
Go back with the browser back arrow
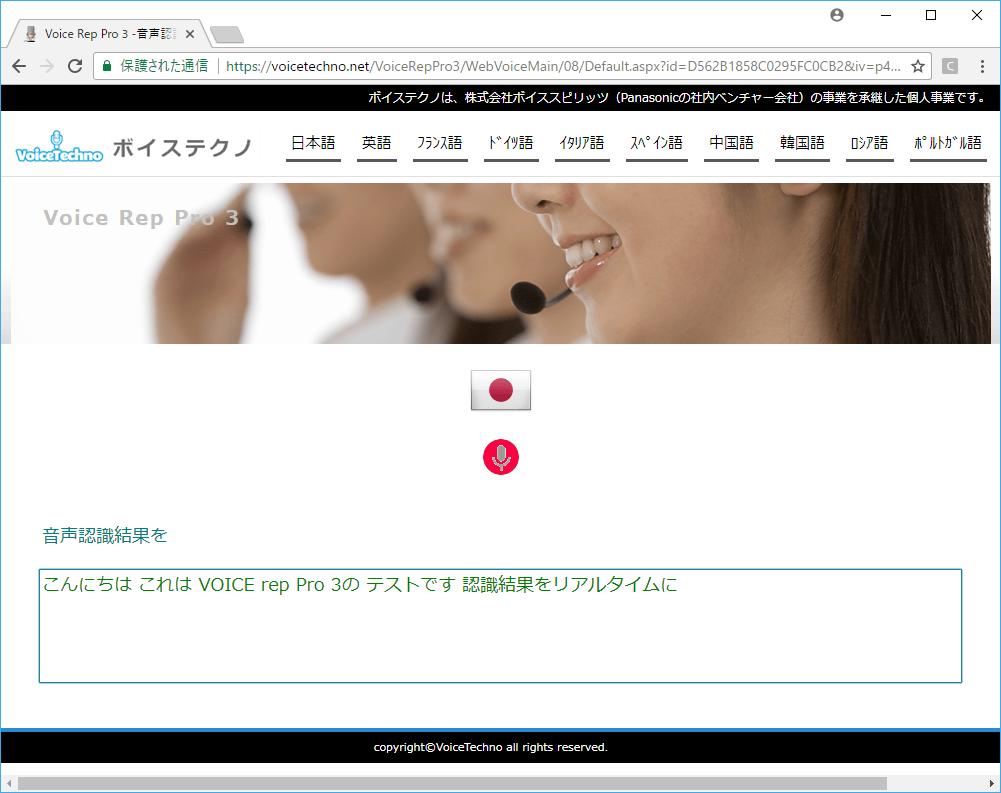(19, 66)
